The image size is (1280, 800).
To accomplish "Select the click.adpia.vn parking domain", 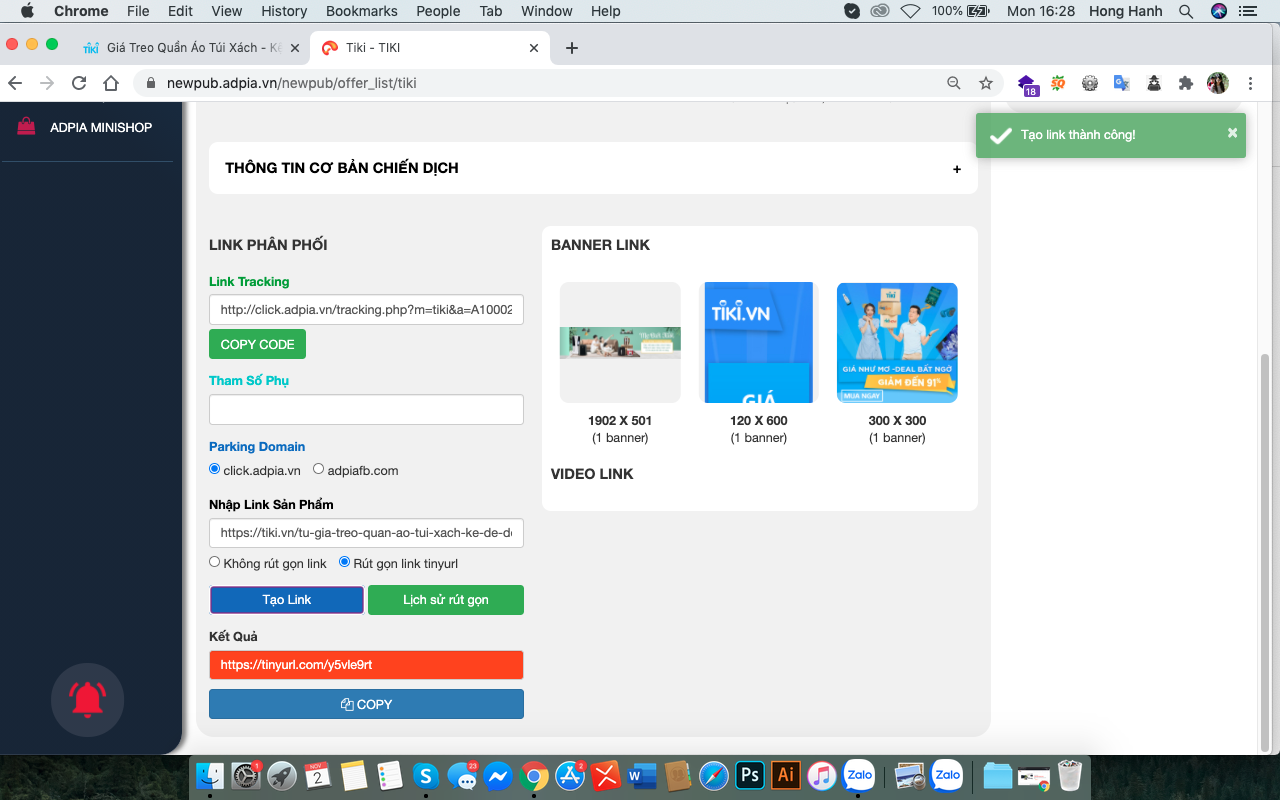I will (215, 469).
